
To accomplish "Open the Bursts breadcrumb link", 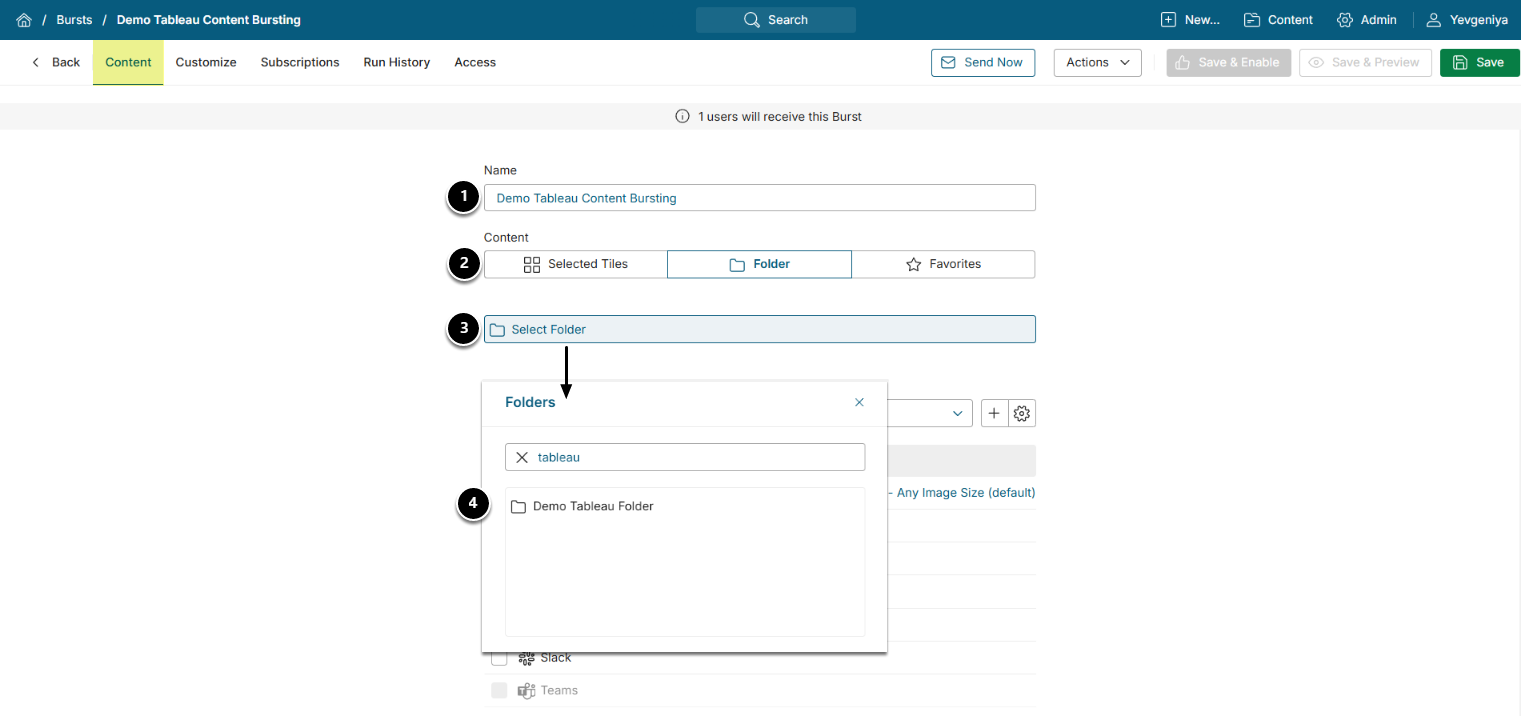I will (74, 20).
